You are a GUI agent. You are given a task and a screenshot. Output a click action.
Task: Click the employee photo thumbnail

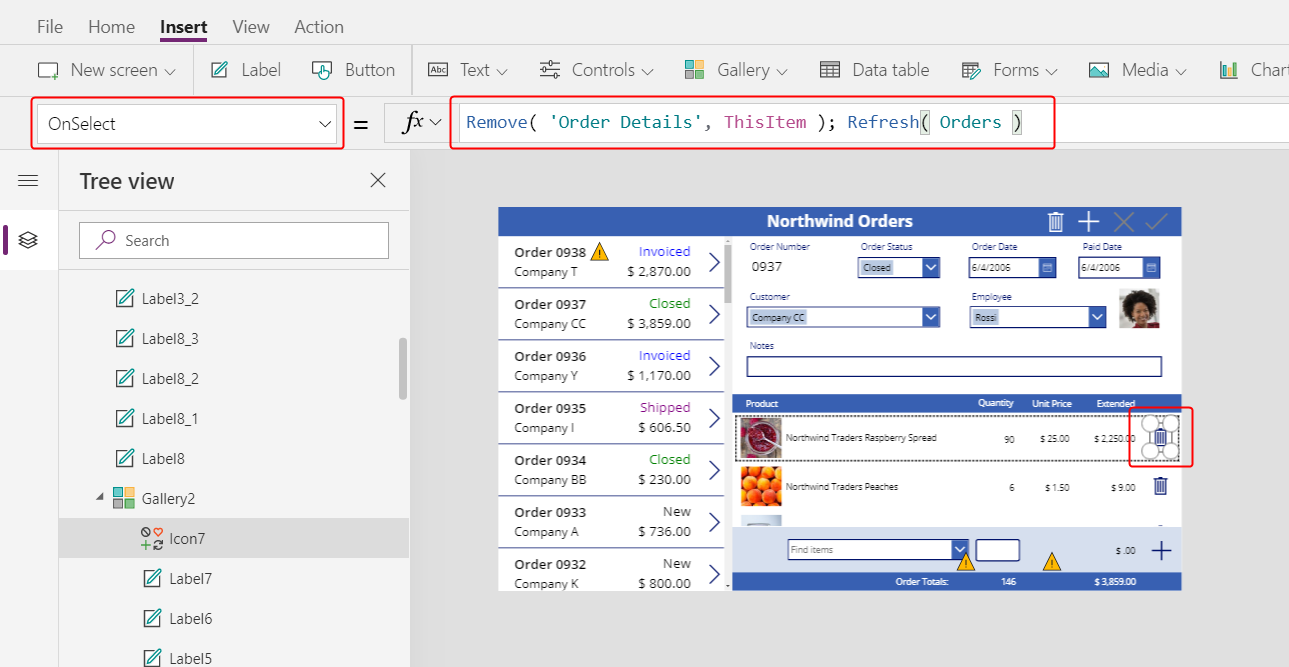1139,308
